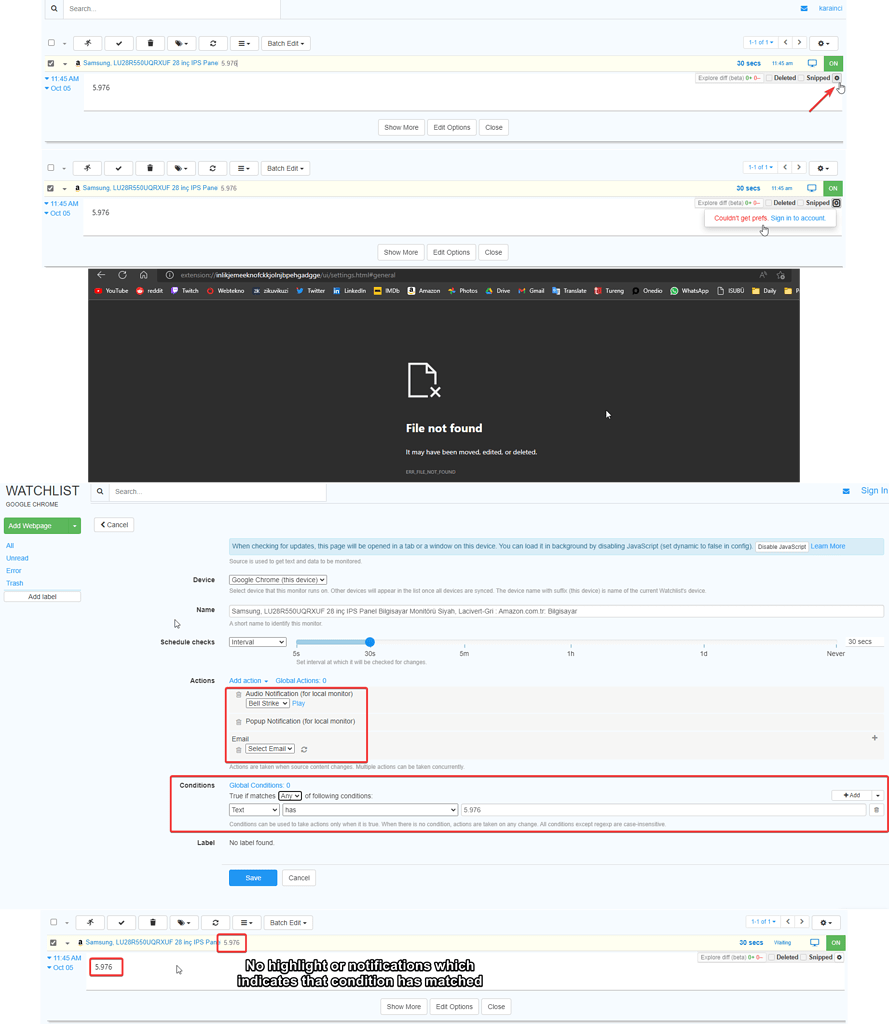Screen dimensions: 889x1024
Task: Open the Any match-type dropdown
Action: [290, 796]
